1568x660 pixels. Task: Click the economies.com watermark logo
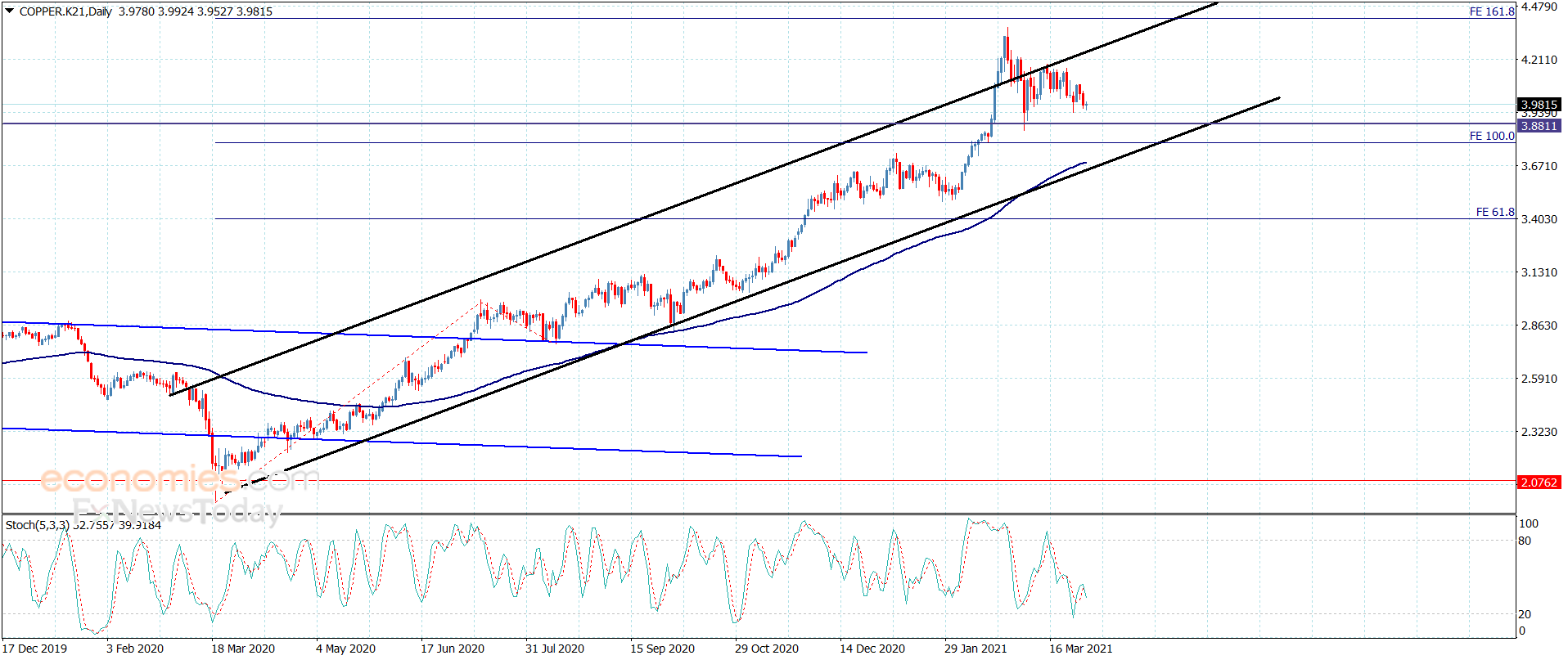point(179,478)
